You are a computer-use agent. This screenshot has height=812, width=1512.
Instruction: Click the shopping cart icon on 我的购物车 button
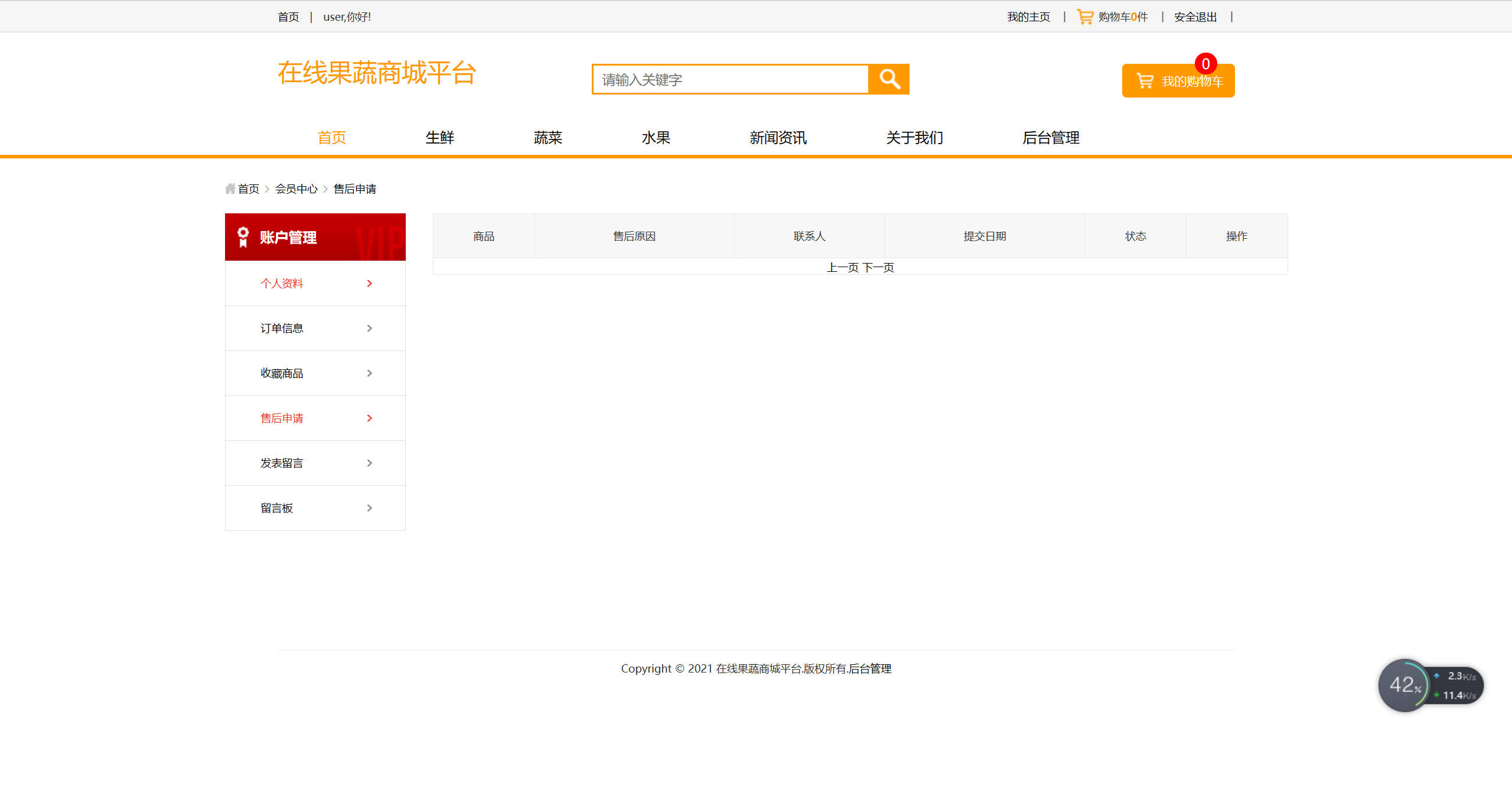point(1145,80)
